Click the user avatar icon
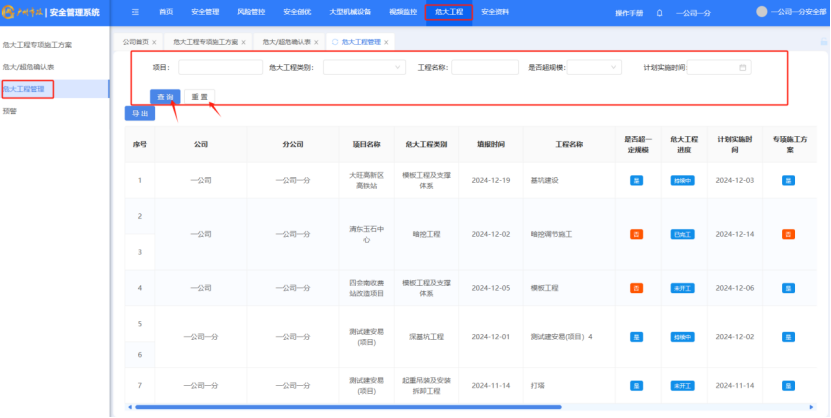831x418 pixels. [x=762, y=12]
